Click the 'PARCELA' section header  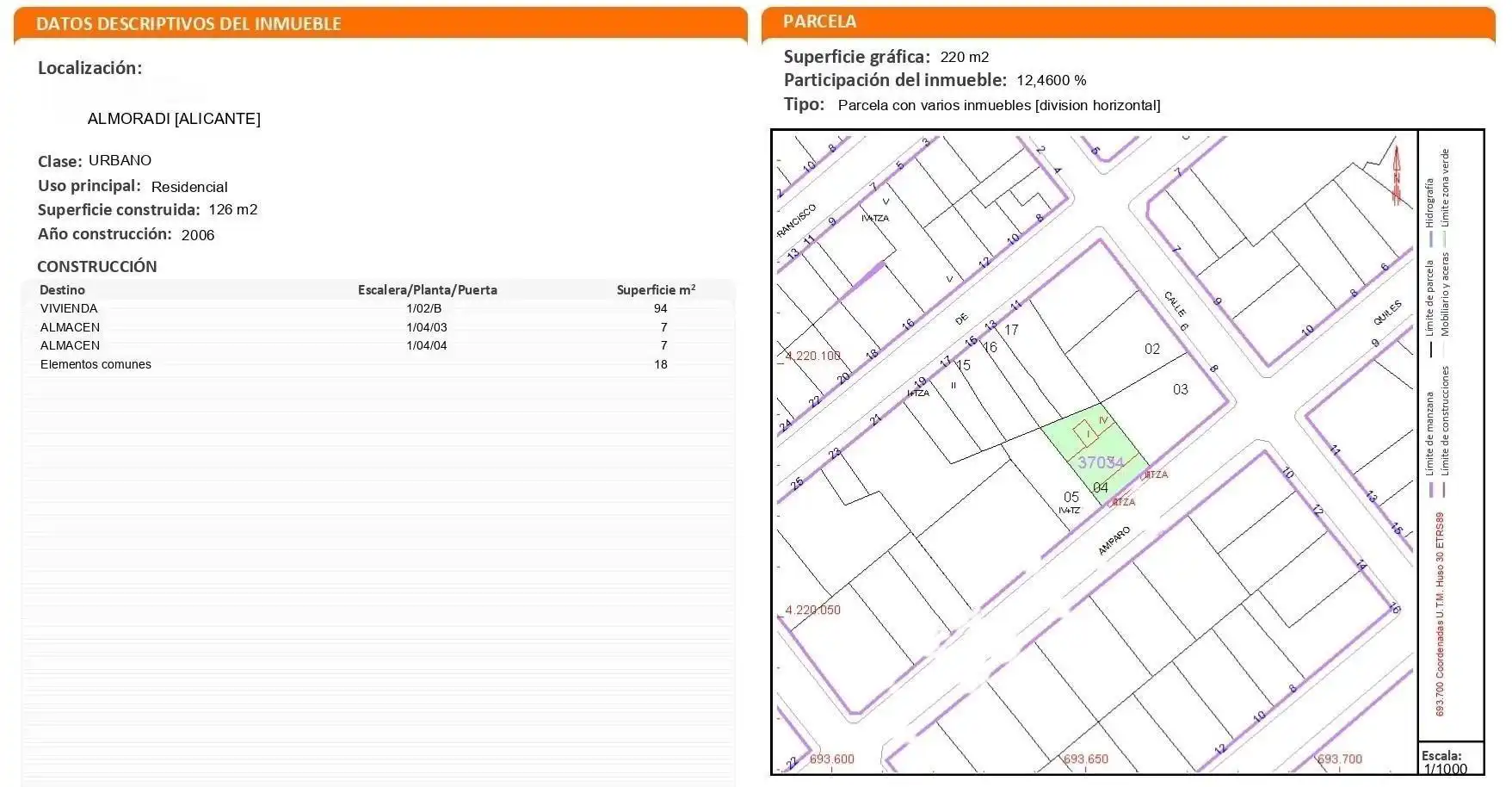(x=819, y=22)
